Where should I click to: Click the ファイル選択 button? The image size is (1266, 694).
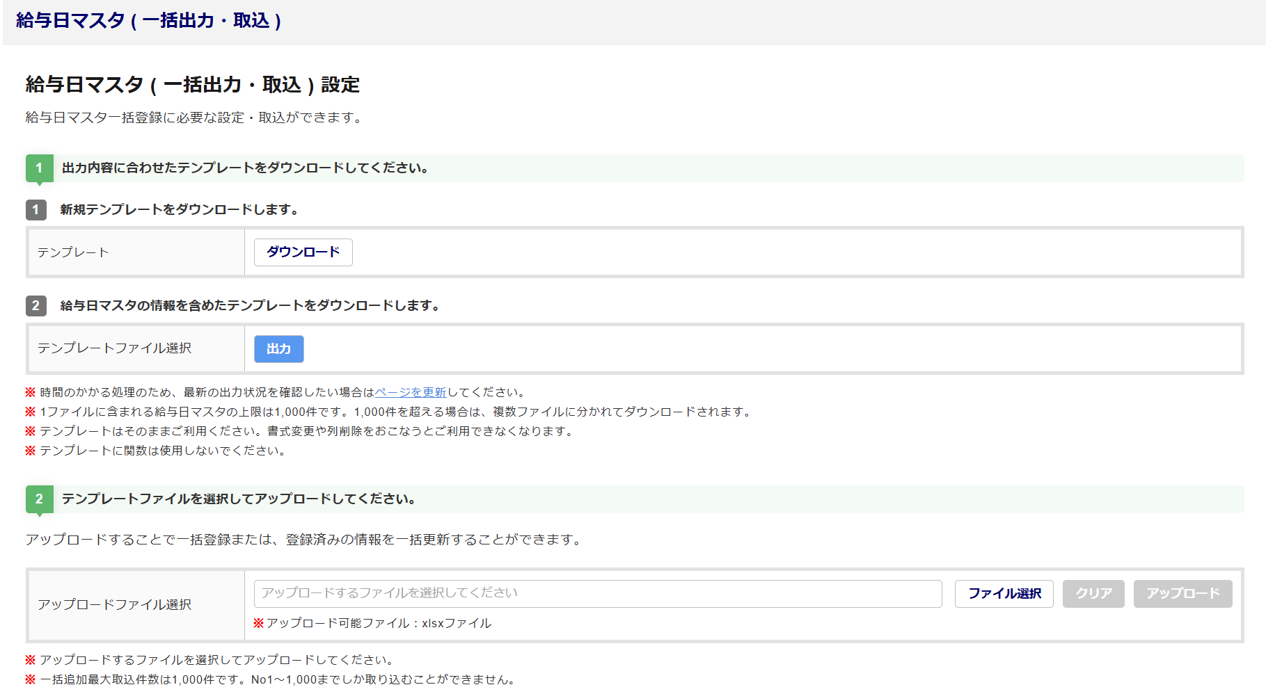tap(1004, 593)
